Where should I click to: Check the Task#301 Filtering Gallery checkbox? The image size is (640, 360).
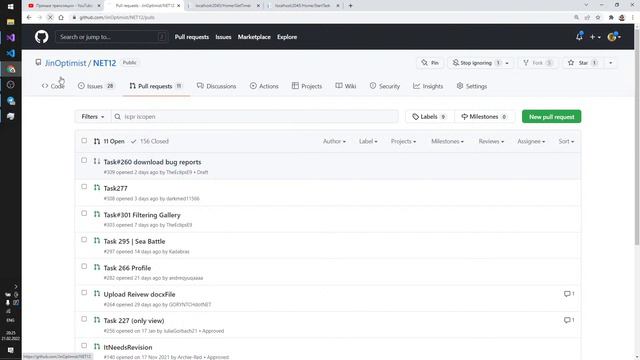pyautogui.click(x=84, y=213)
